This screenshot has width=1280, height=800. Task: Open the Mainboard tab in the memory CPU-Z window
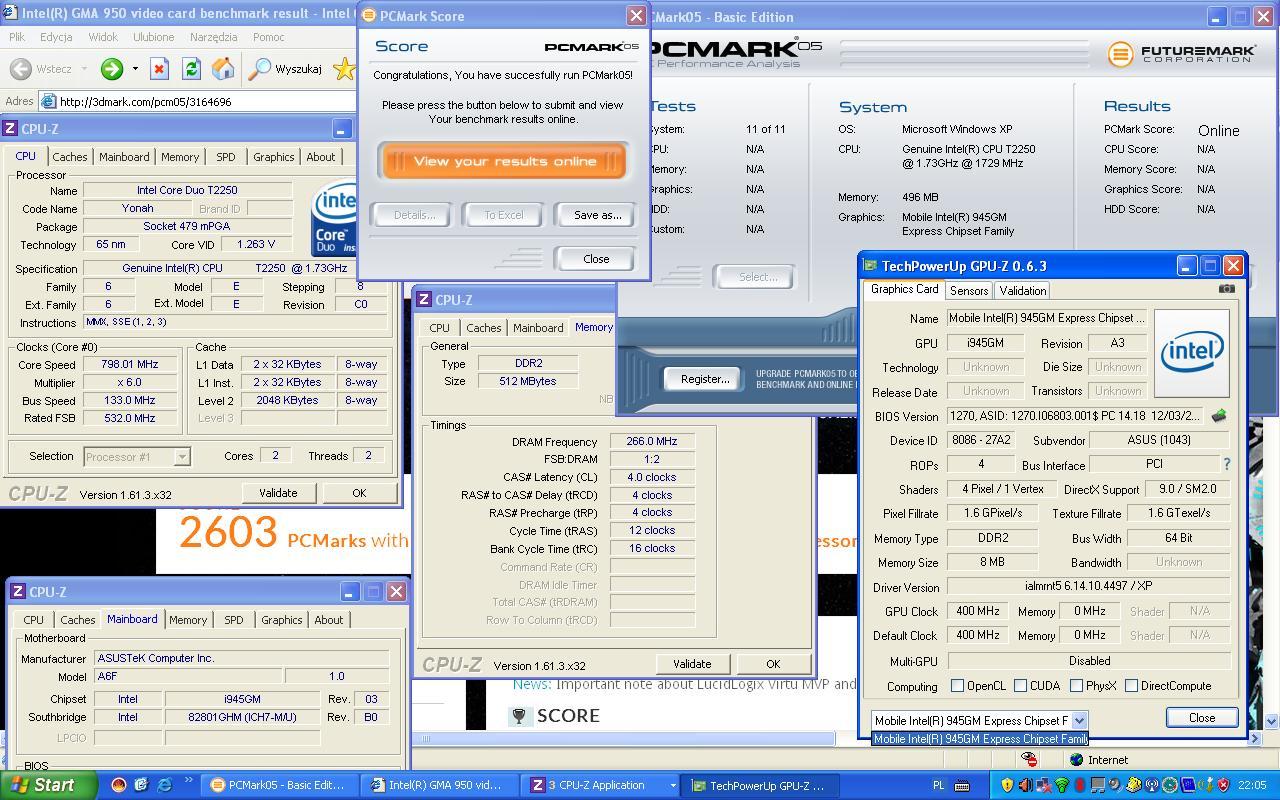point(538,328)
